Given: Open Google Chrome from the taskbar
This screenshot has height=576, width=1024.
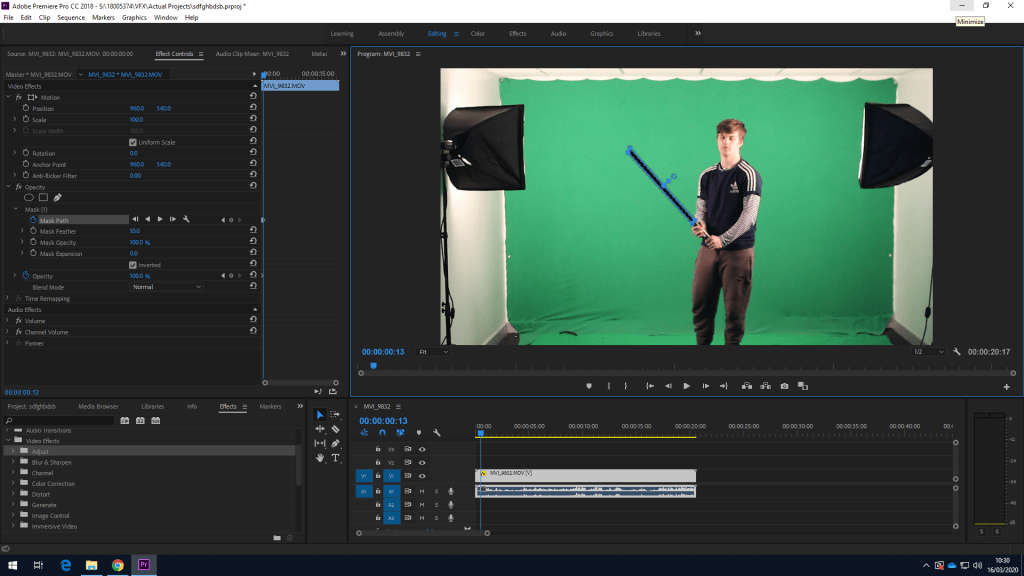Looking at the screenshot, I should [x=117, y=565].
